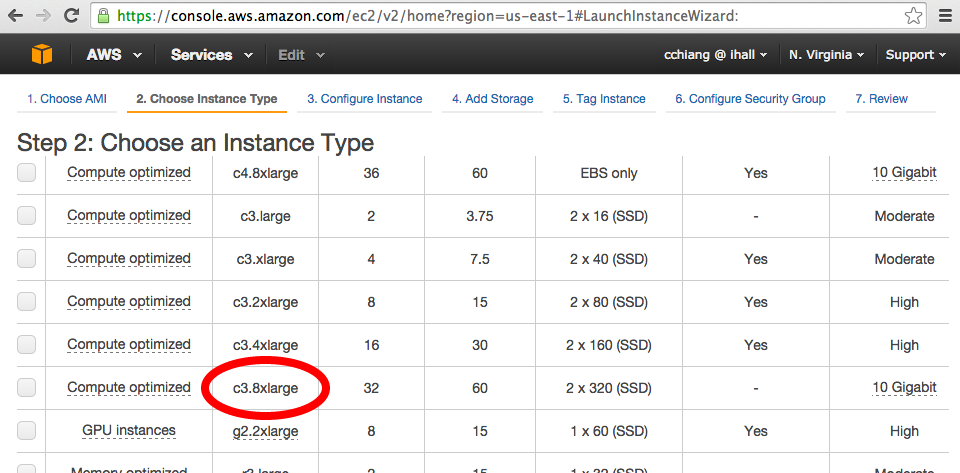Click the 3.75 memory value

pos(479,217)
